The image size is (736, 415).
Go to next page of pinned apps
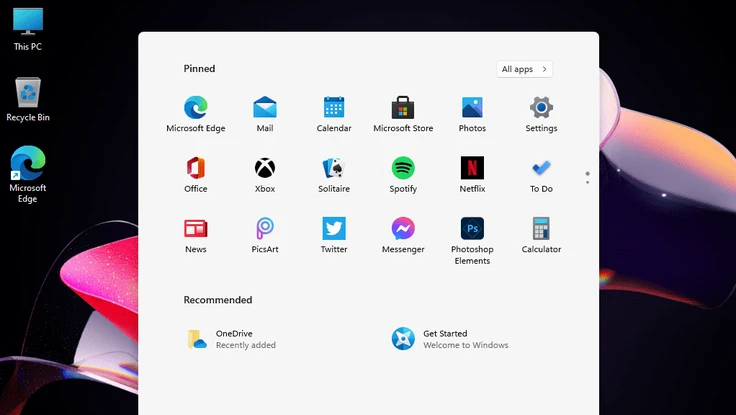click(x=587, y=182)
